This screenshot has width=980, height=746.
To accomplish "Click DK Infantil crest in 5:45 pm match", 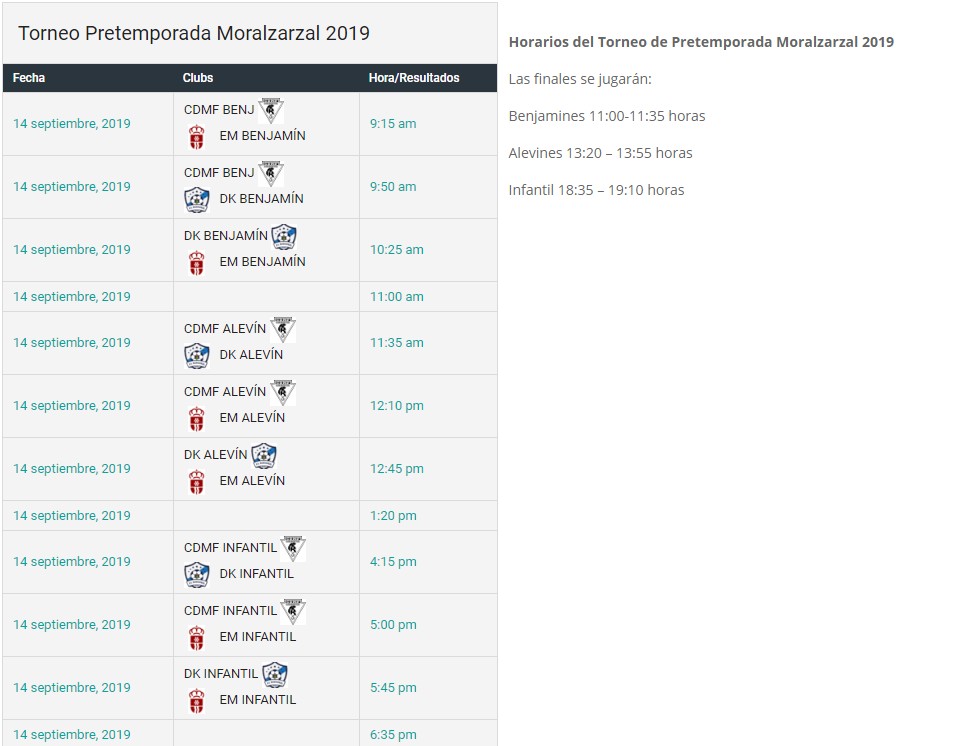I will click(275, 675).
